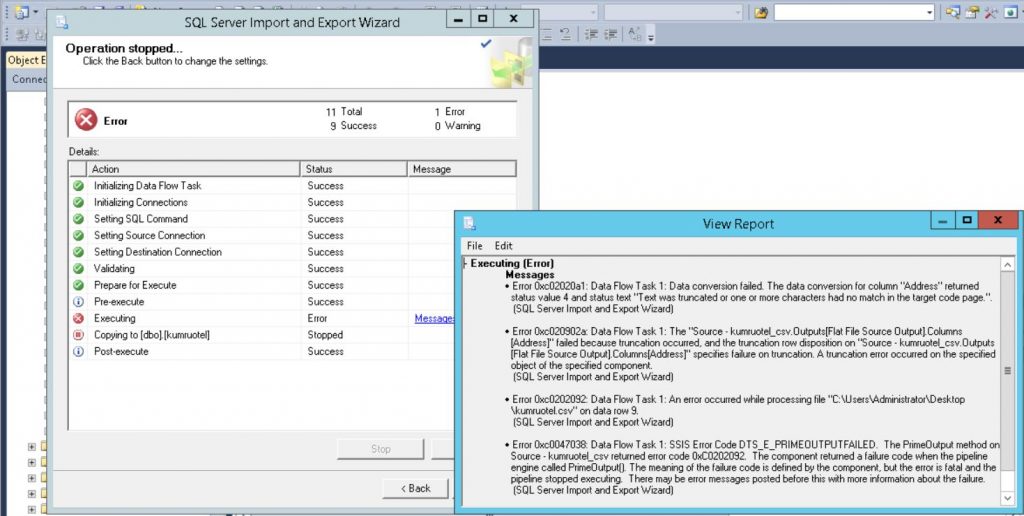Click the Back button in the wizard
The image size is (1024, 516).
click(415, 488)
